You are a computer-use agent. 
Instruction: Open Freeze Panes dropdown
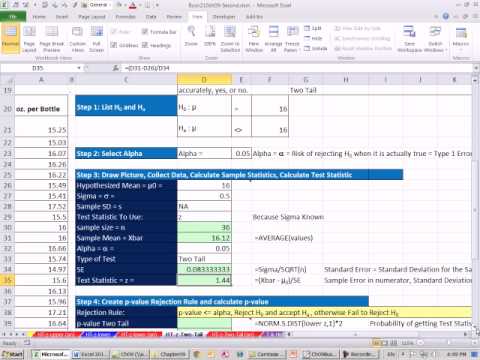pos(292,39)
